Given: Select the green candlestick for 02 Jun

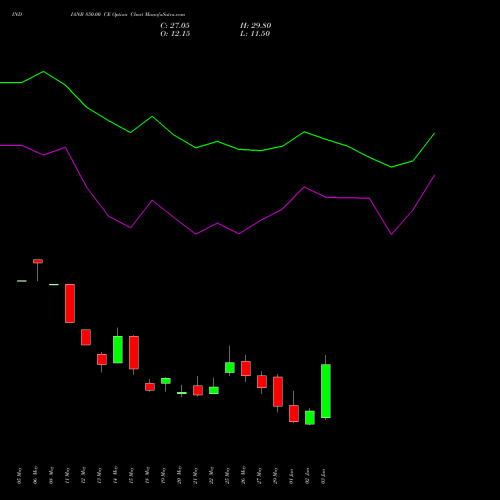Looking at the screenshot, I should (310, 417).
